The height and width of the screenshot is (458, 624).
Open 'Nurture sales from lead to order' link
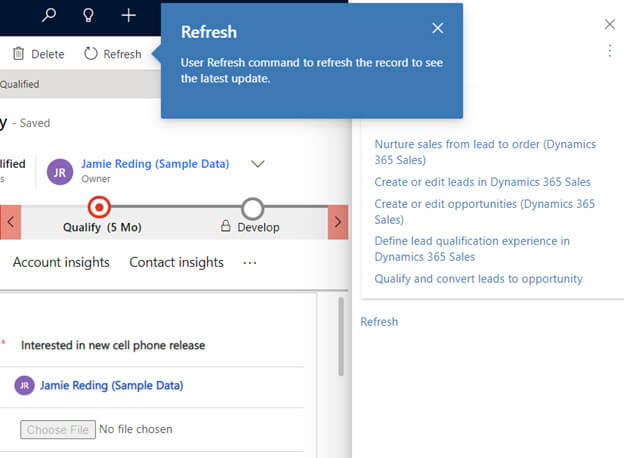[x=485, y=152]
